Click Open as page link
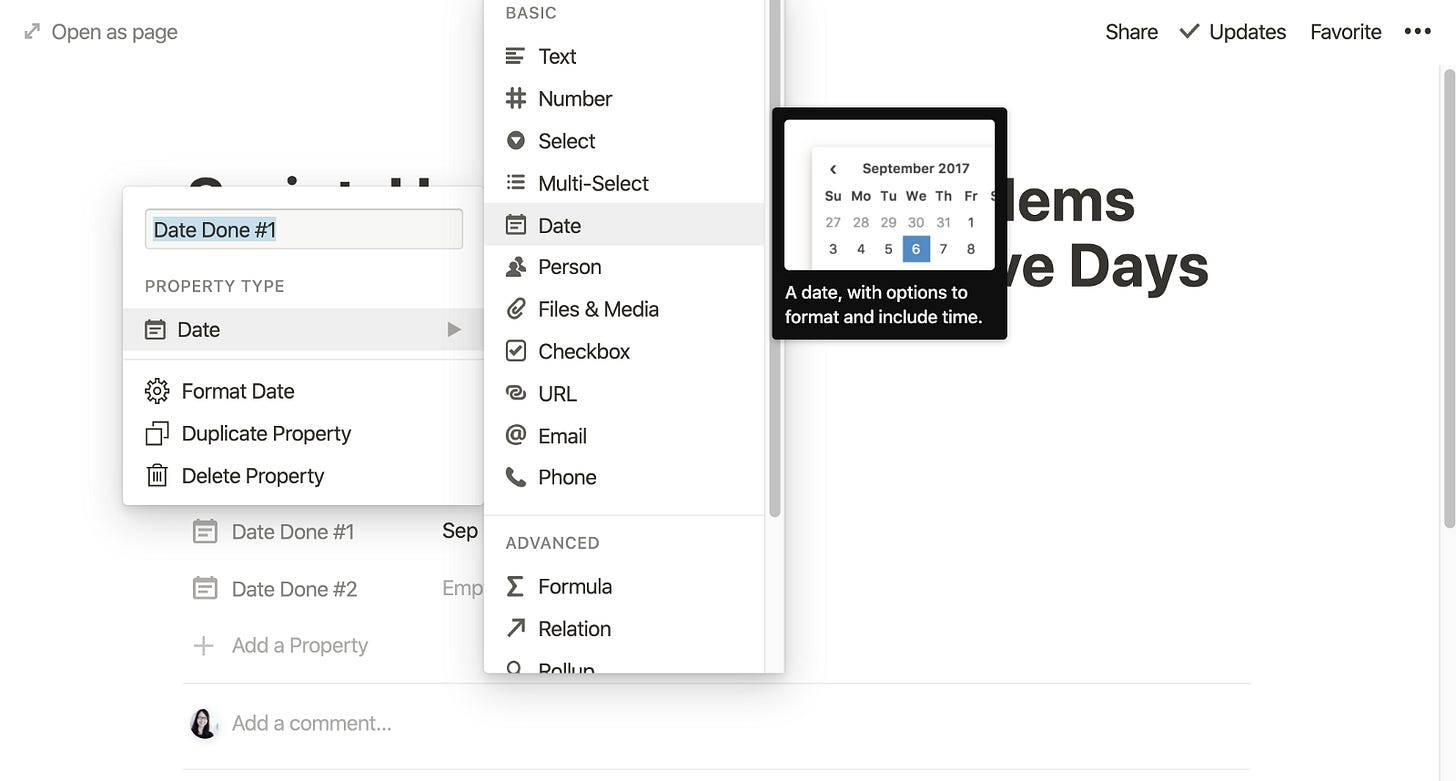 (101, 32)
